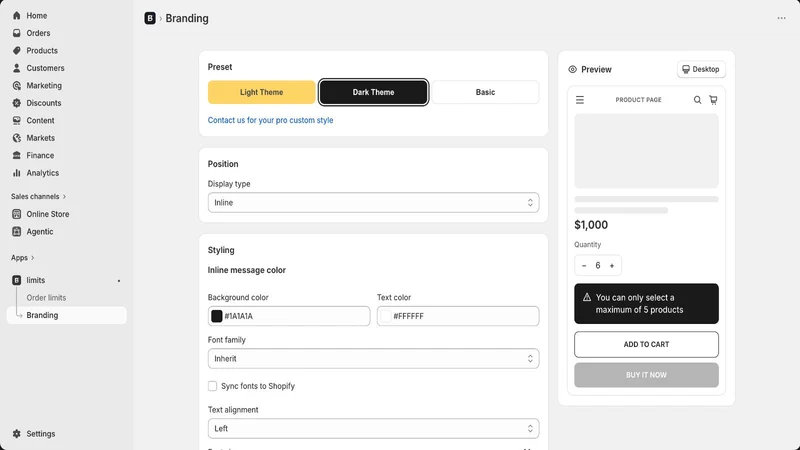The image size is (800, 450).
Task: Open the background color swatch #1A1A1A
Action: tap(216, 316)
